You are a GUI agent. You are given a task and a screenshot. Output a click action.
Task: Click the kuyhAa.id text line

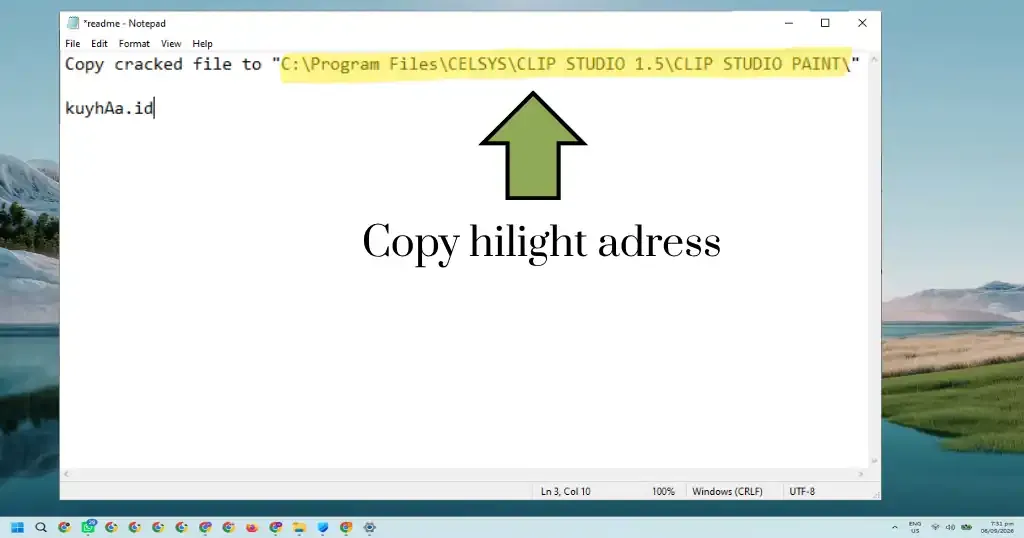109,108
